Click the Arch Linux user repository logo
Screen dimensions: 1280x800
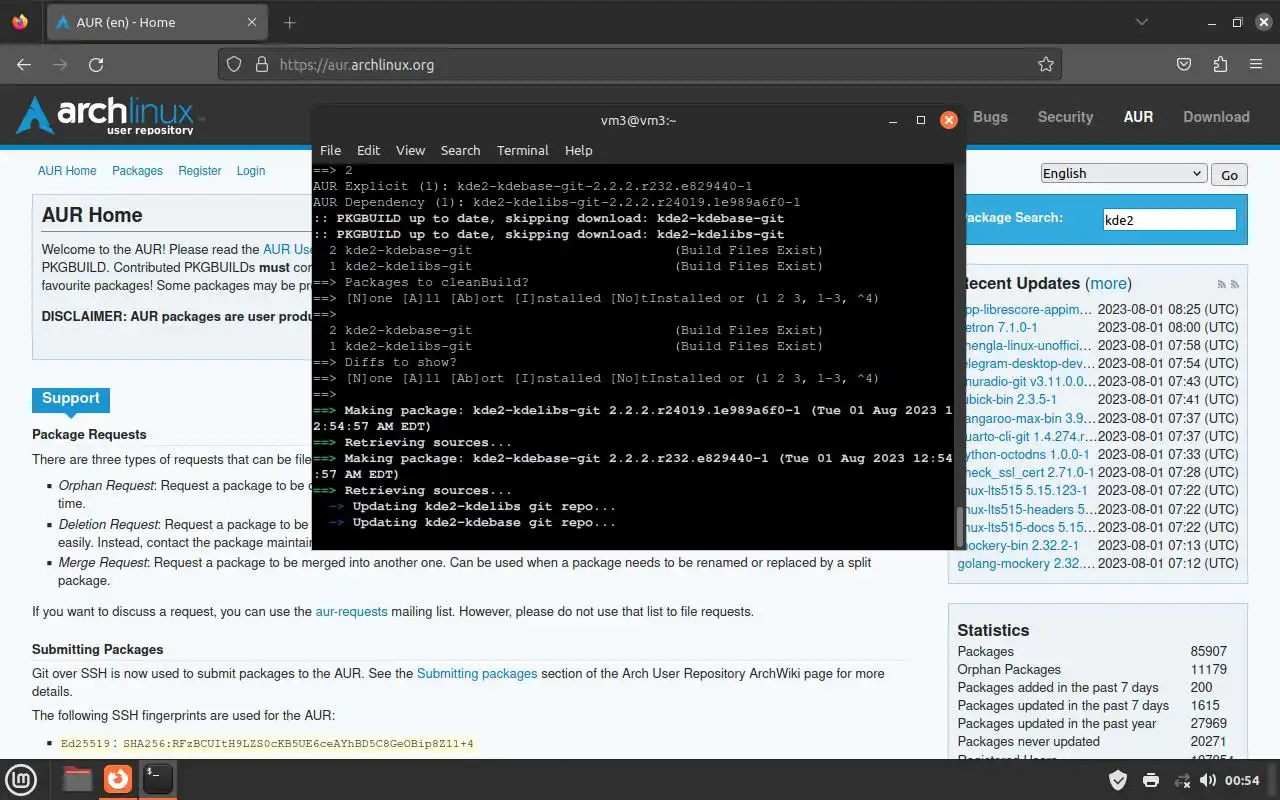[110, 116]
